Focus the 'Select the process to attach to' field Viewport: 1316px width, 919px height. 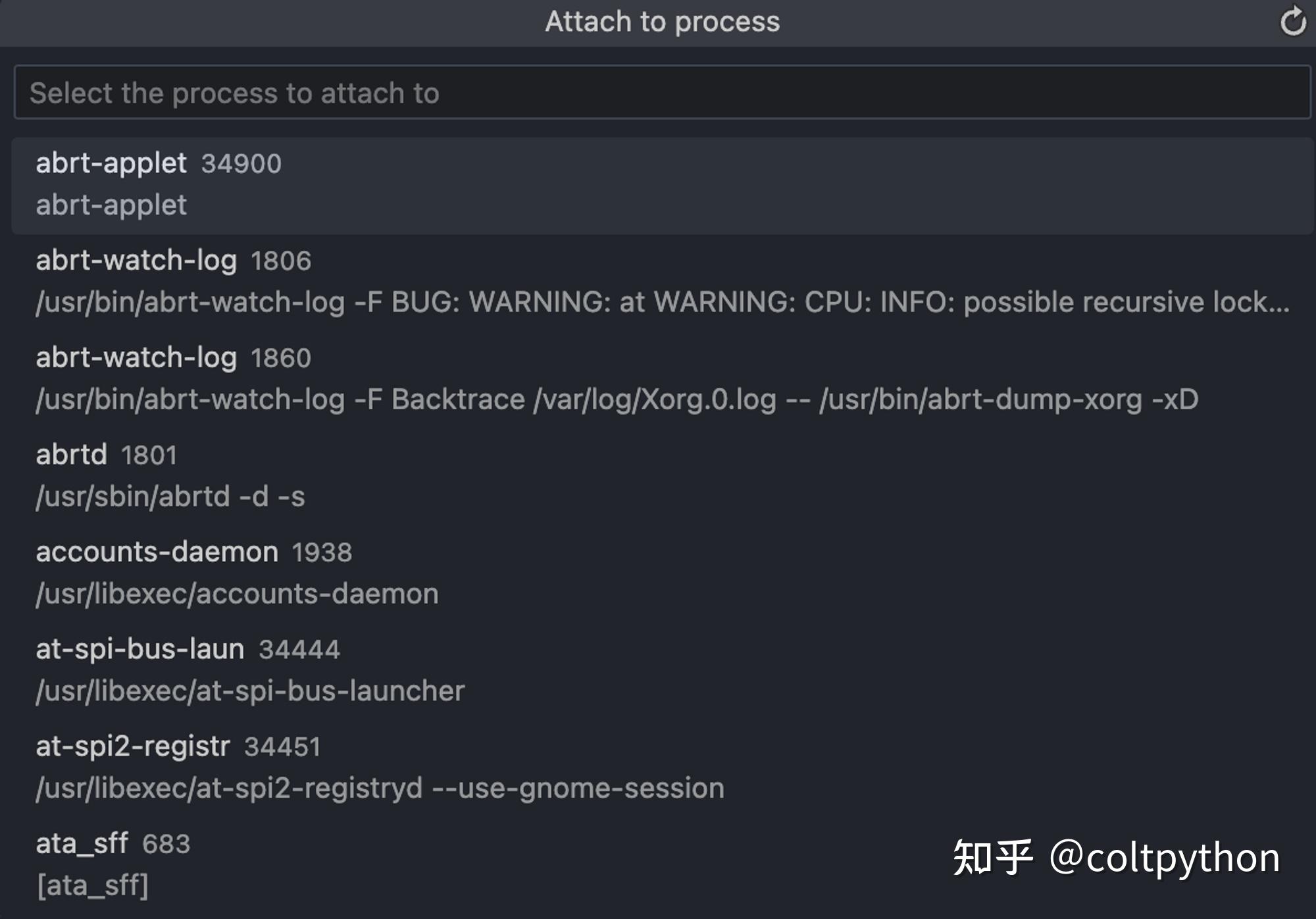[x=662, y=92]
